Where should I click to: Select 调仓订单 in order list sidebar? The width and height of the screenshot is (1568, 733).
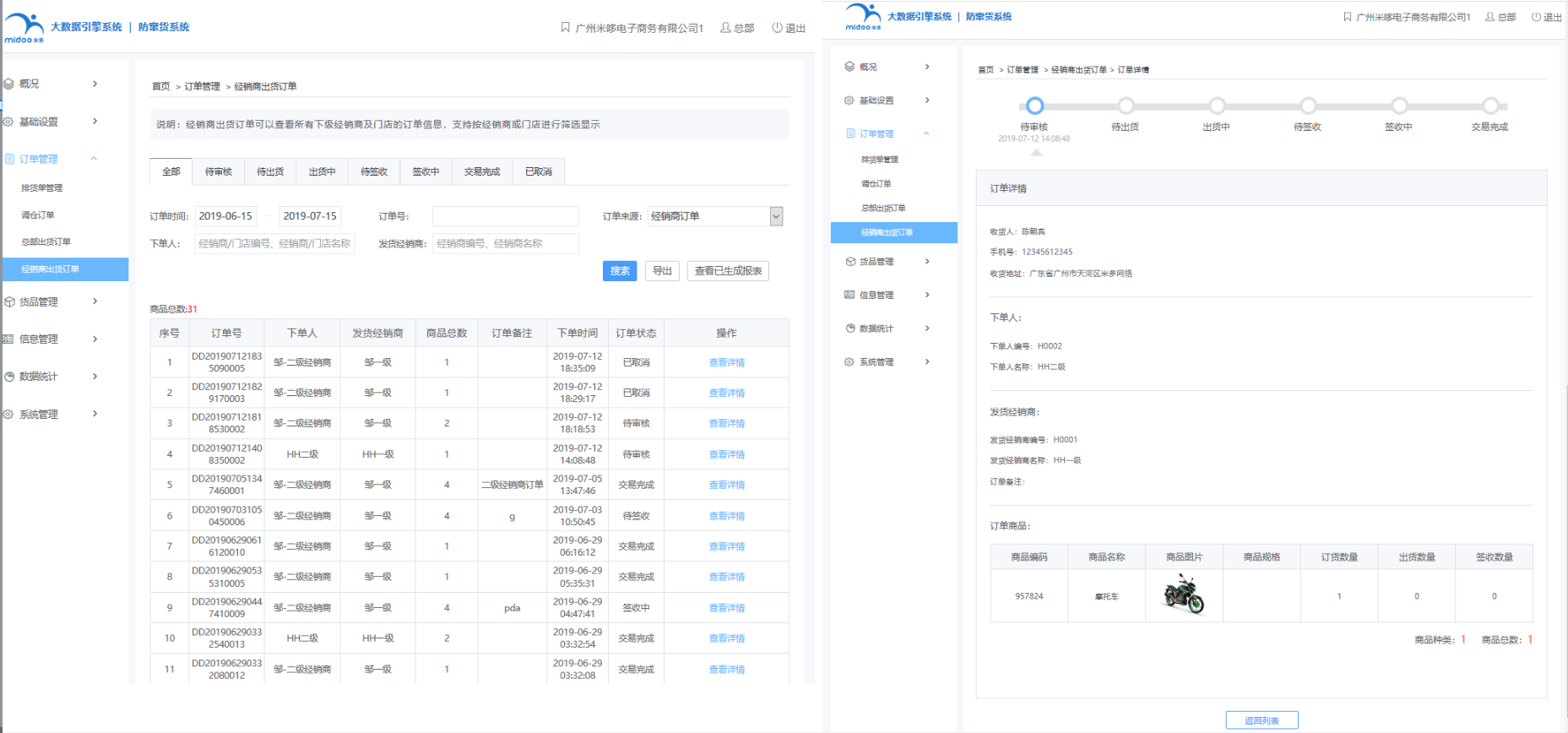pos(38,215)
